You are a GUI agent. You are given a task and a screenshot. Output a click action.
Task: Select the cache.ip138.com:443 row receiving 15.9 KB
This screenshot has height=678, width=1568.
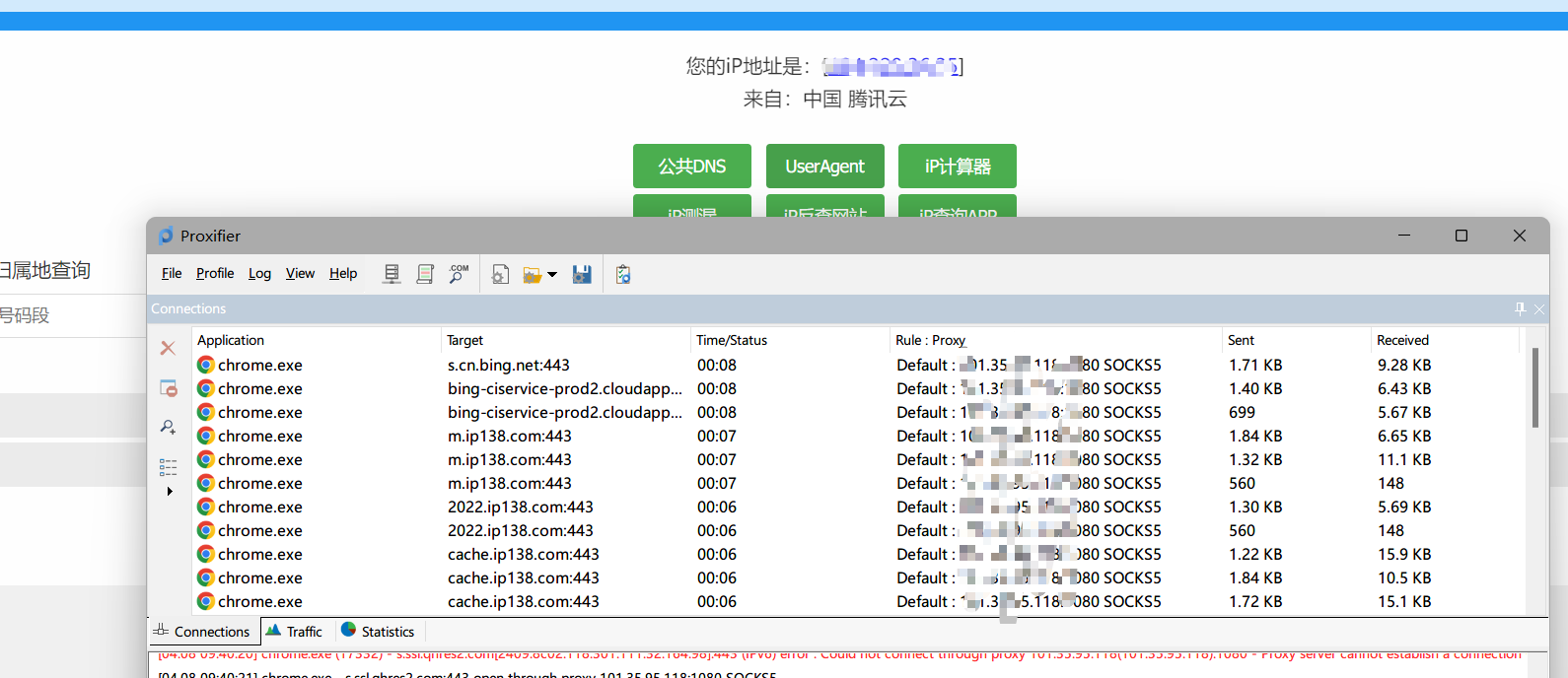point(856,554)
